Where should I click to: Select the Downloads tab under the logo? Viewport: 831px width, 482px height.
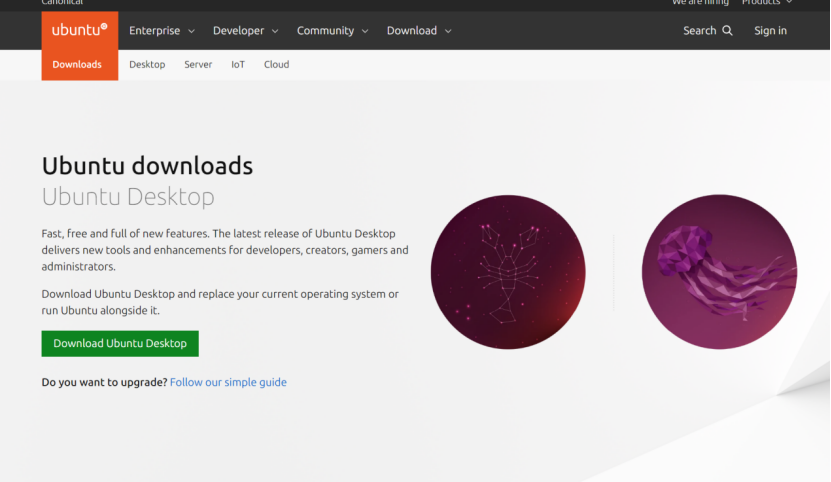77,65
